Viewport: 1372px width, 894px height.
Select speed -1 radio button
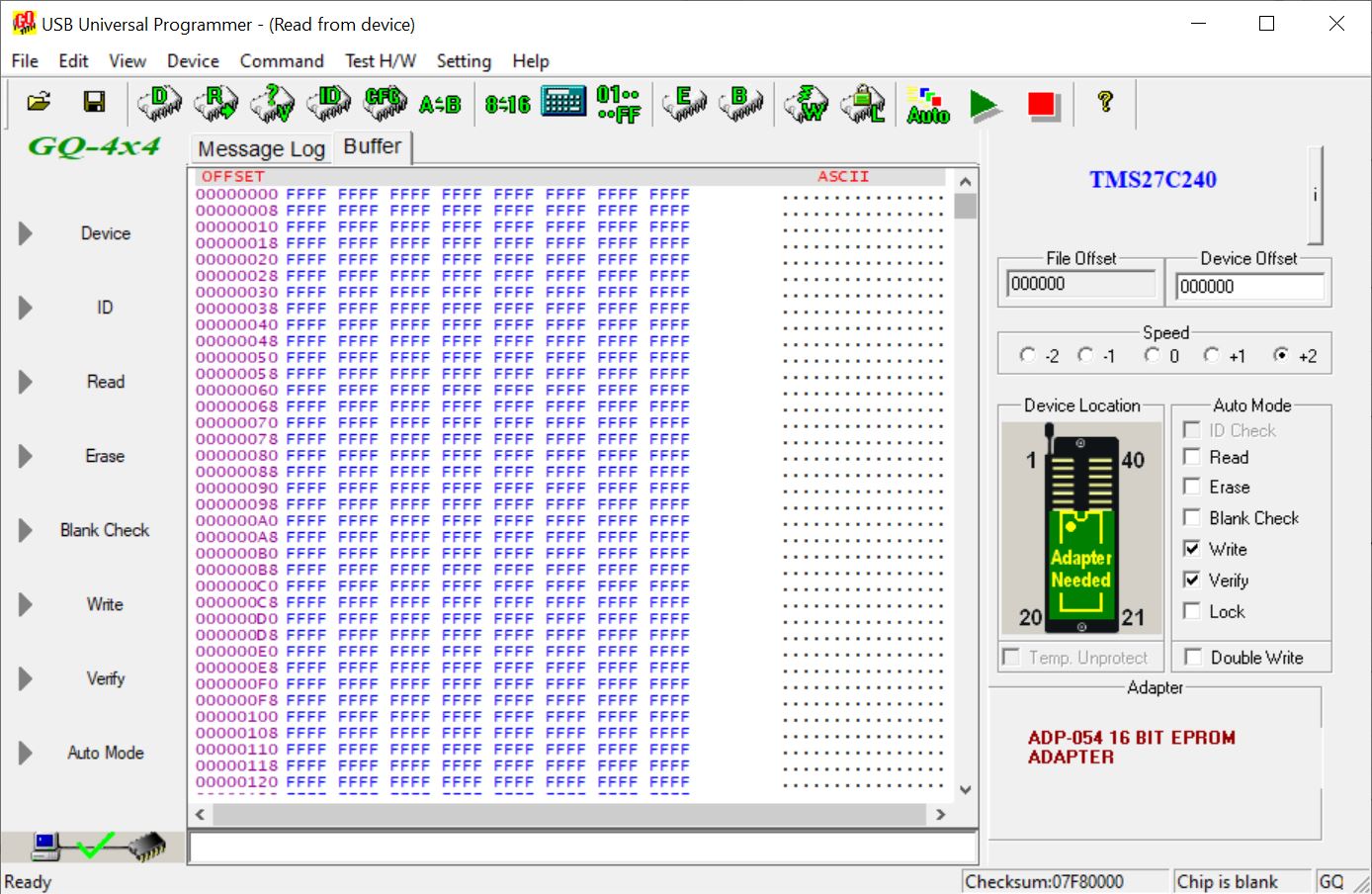point(1086,355)
